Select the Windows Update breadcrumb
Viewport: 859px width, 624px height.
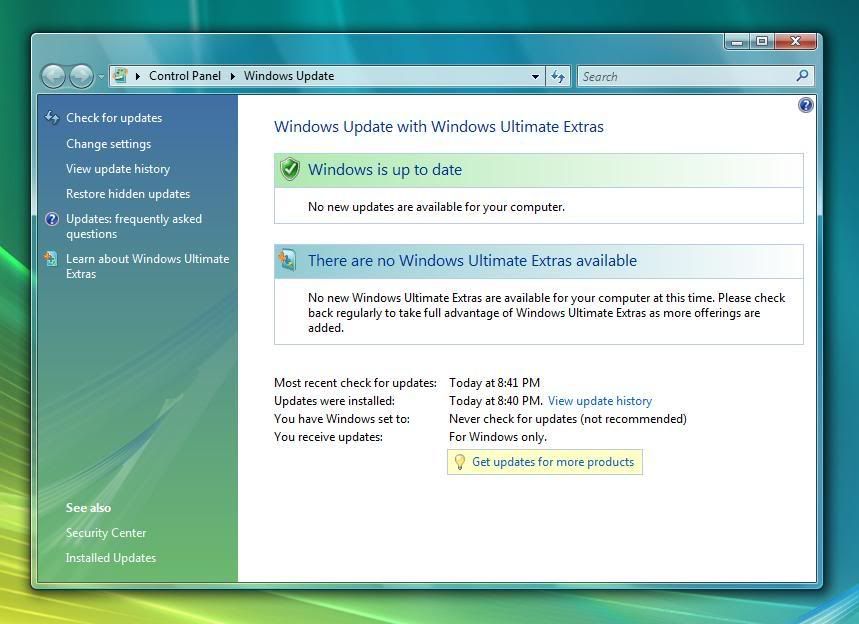point(289,76)
